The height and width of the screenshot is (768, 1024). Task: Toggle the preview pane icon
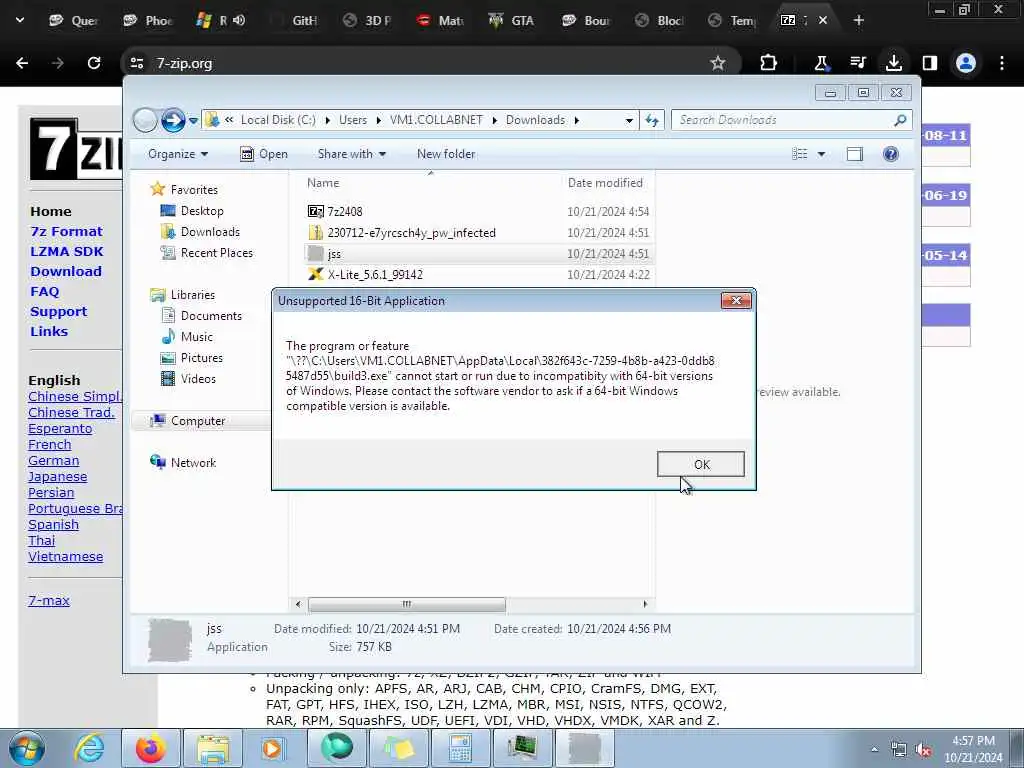click(854, 154)
